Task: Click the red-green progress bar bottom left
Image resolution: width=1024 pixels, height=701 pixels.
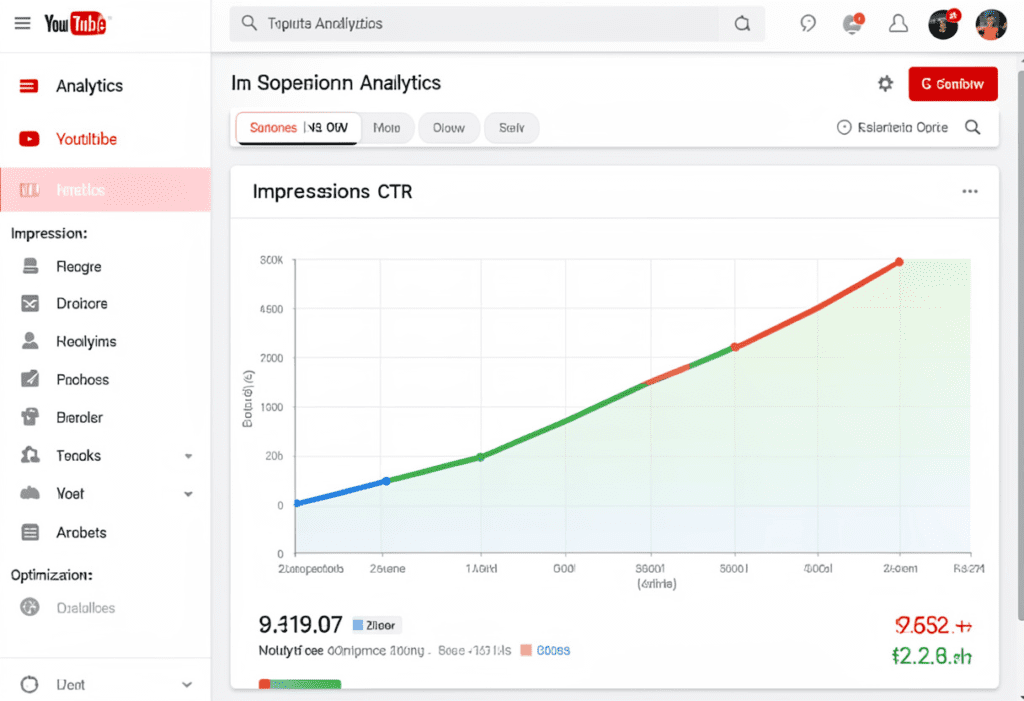Action: (300, 685)
